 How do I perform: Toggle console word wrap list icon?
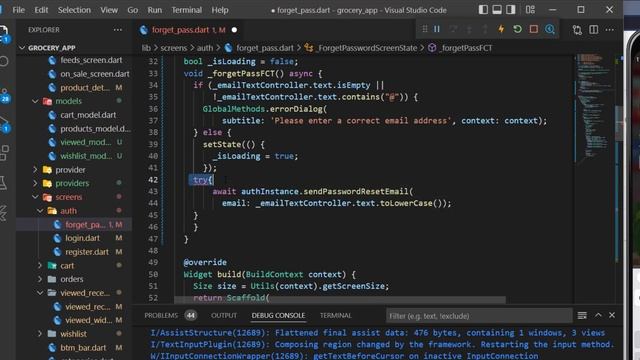click(582, 316)
